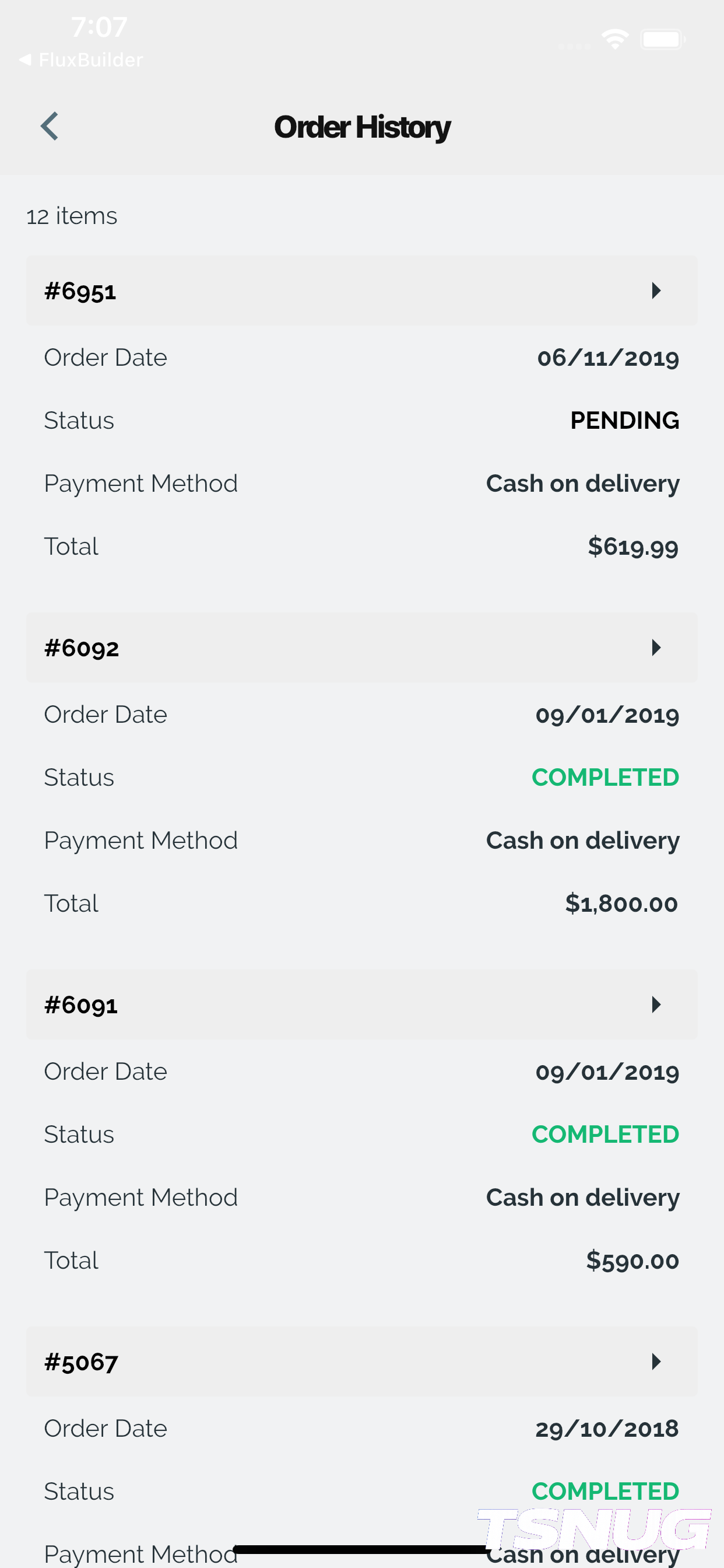Tap the $619.99 total amount
Viewport: 724px width, 1568px height.
632,547
